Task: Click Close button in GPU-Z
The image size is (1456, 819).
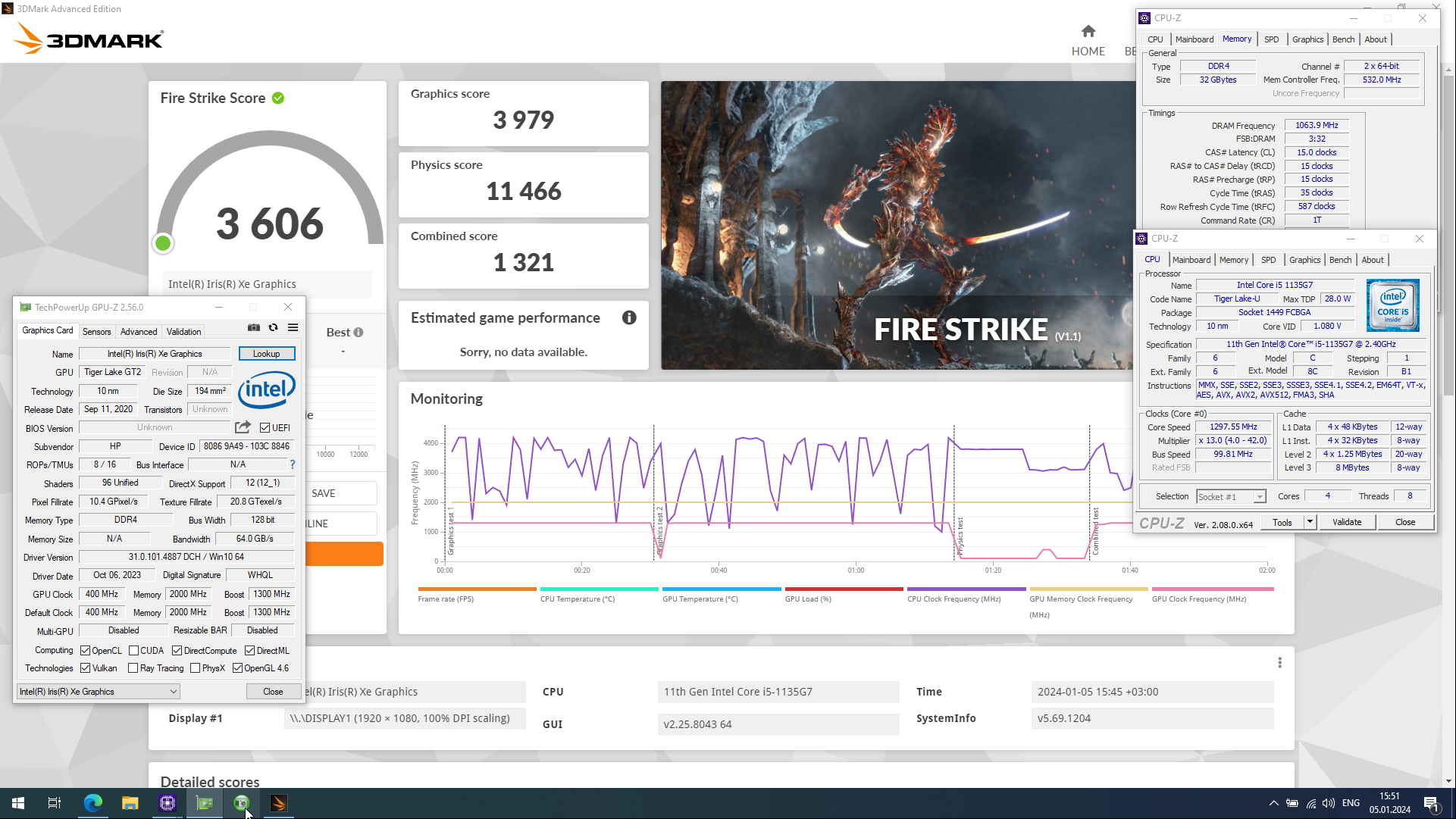Action: point(273,692)
